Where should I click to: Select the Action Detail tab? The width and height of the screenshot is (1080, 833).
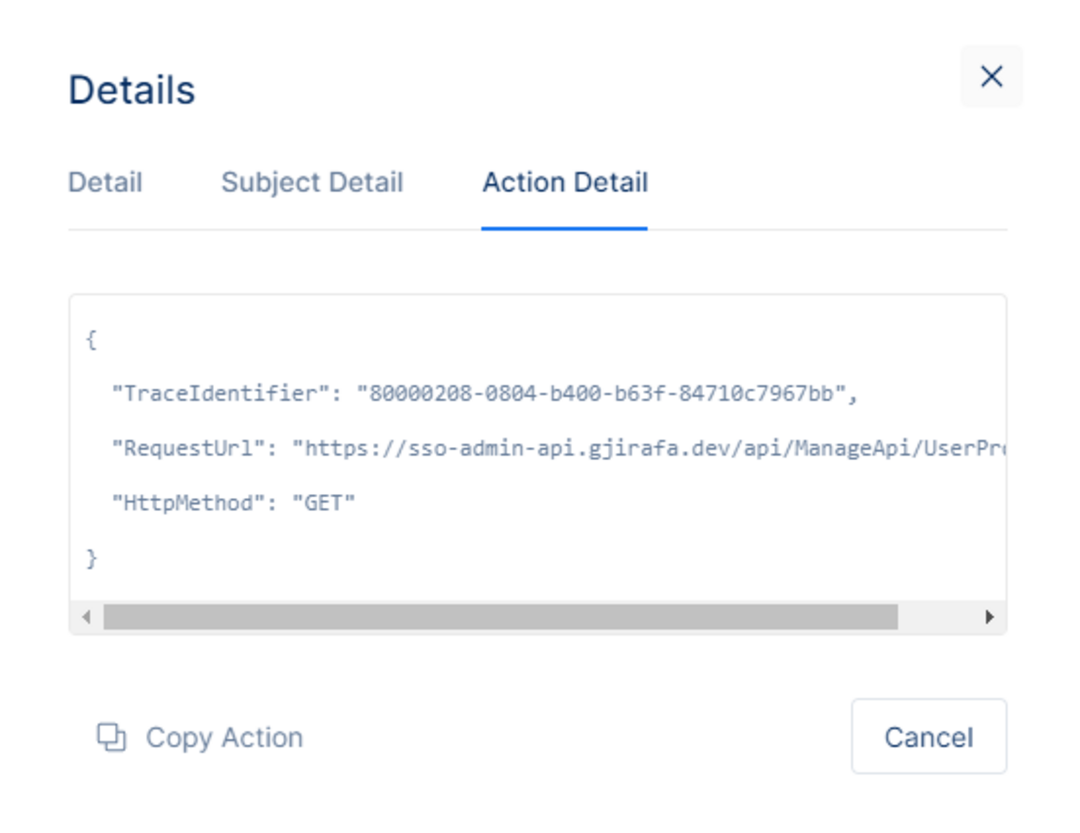pyautogui.click(x=565, y=183)
